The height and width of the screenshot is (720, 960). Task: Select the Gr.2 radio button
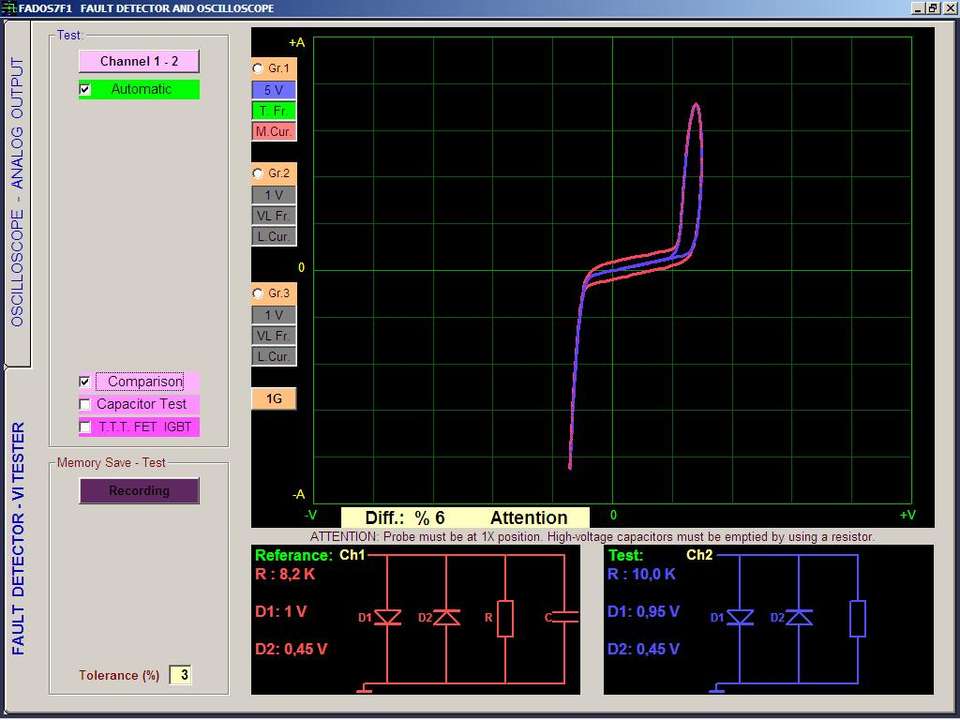pyautogui.click(x=258, y=174)
